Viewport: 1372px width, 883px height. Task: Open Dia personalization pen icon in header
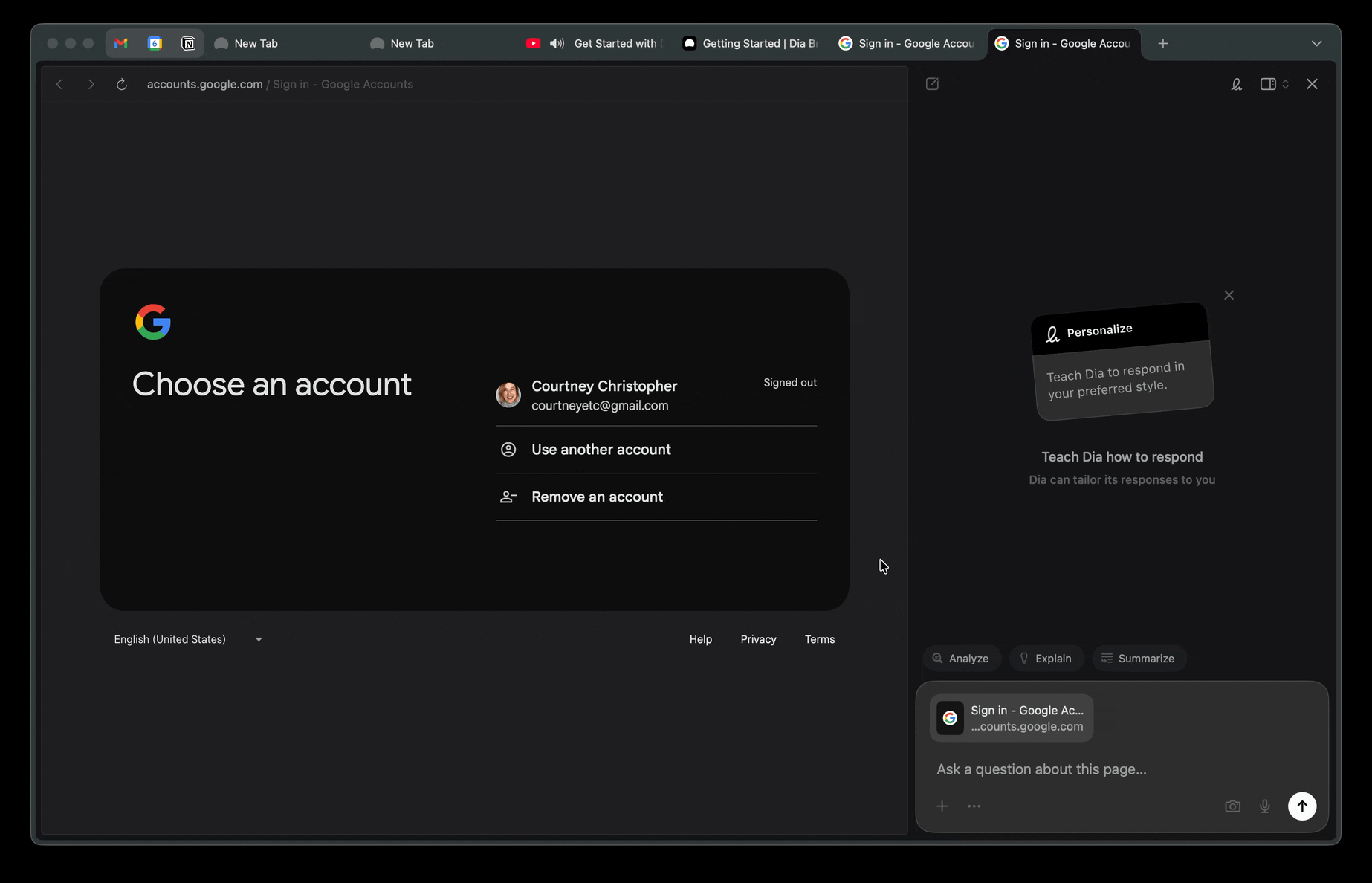pos(1236,84)
